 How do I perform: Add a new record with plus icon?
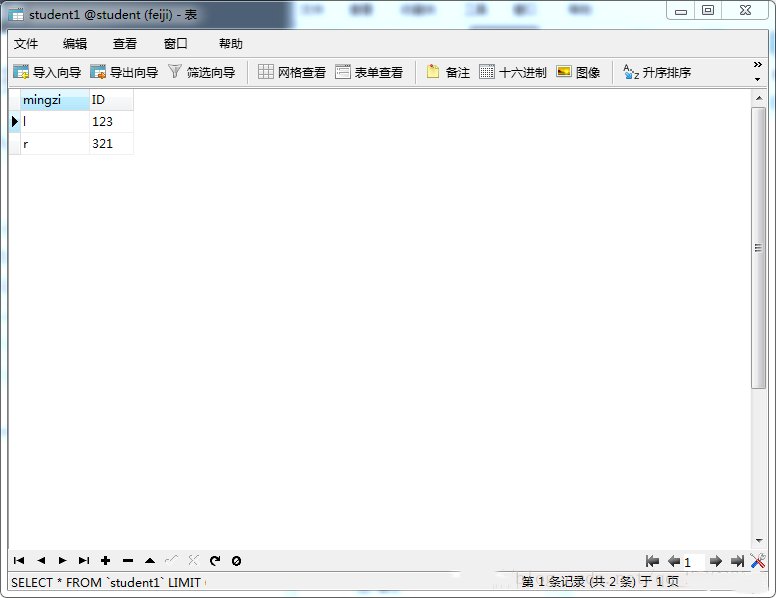click(105, 560)
